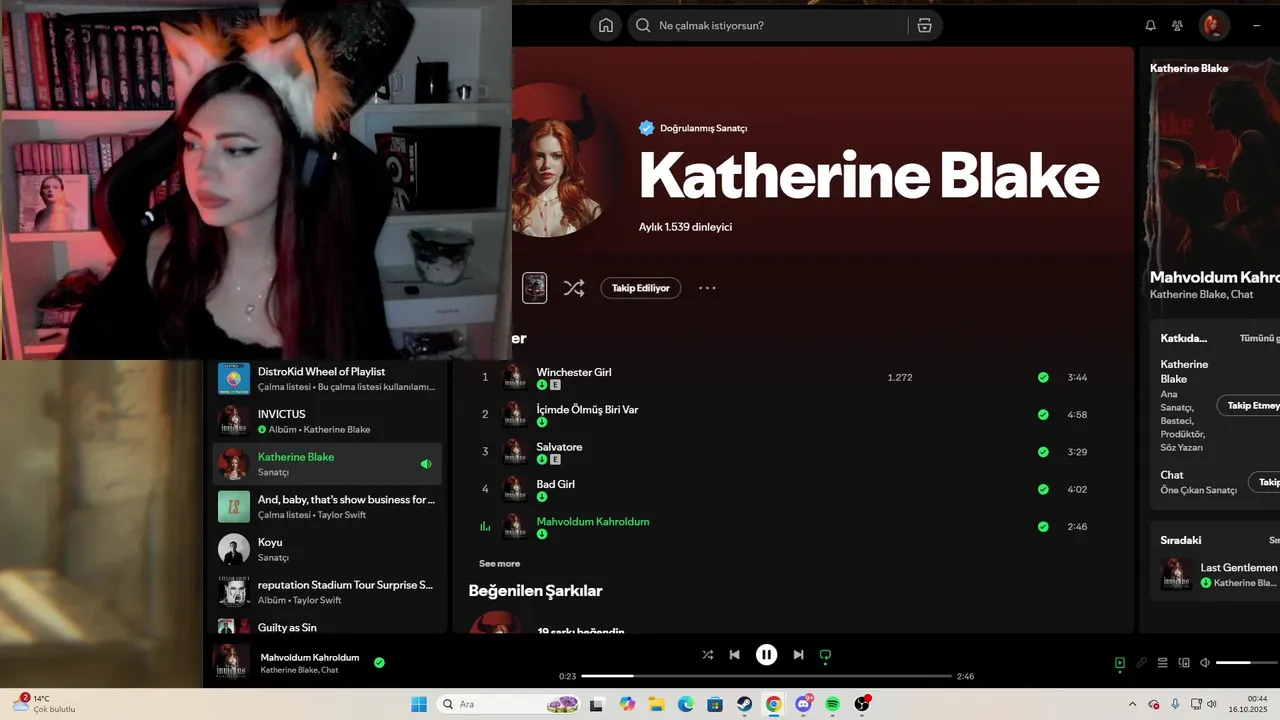Click the Mahvoldum Kahroldum title in the now-playing bar

[x=310, y=657]
